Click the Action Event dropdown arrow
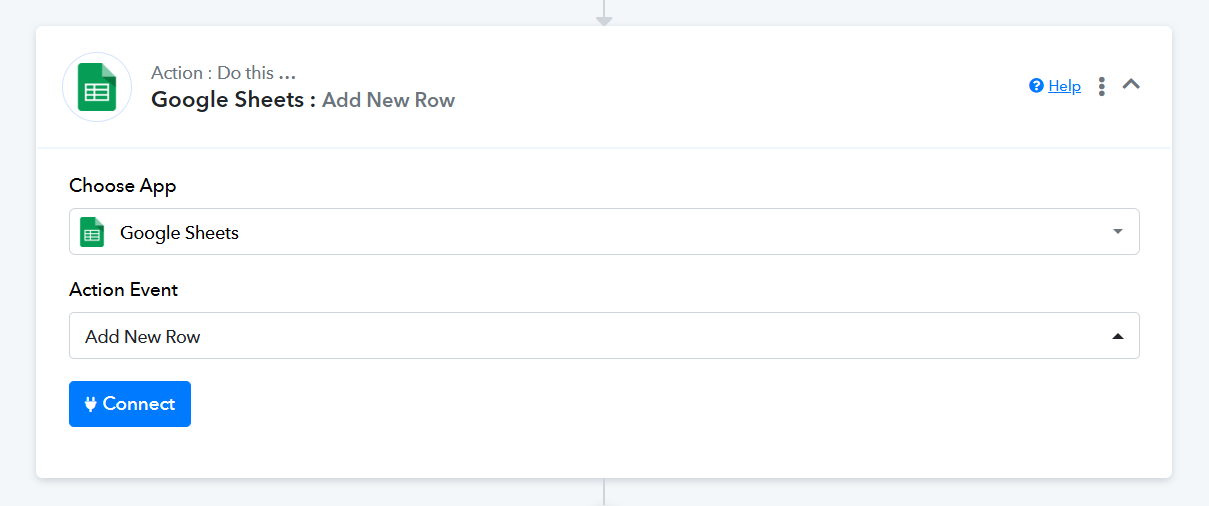 1118,337
